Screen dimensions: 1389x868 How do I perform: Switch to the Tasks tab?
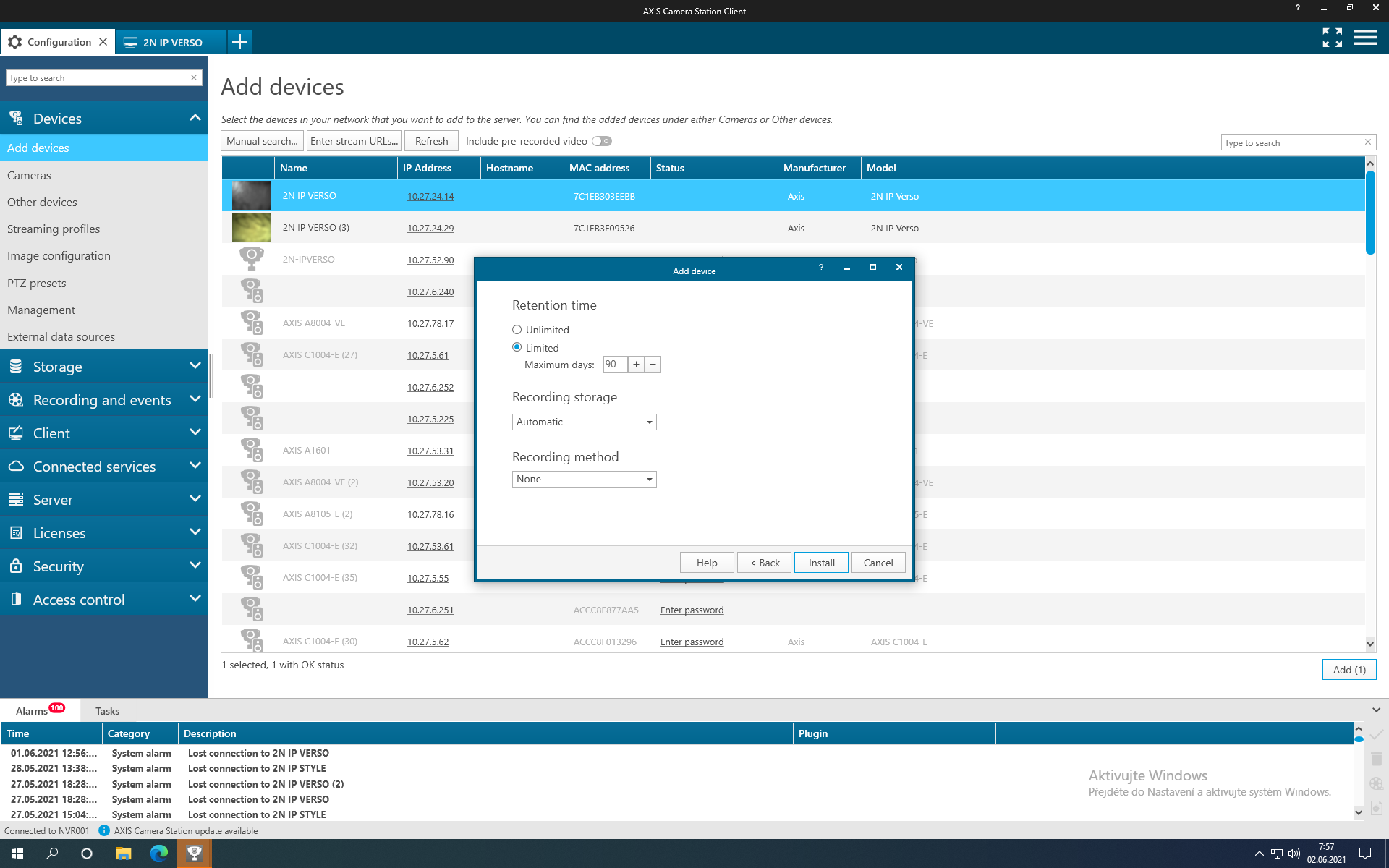107,711
